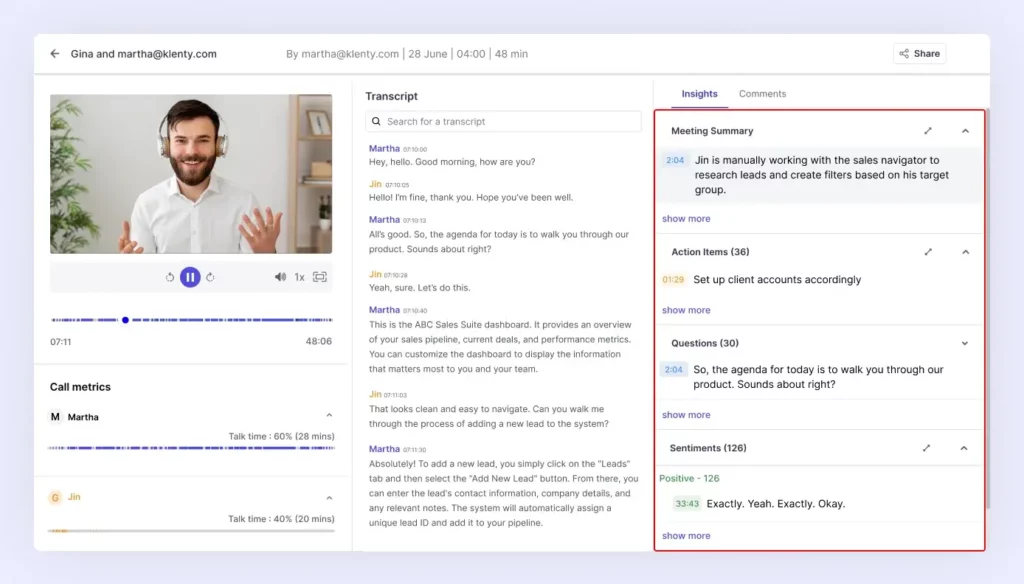
Task: Open the Share option at top right
Action: click(x=918, y=53)
